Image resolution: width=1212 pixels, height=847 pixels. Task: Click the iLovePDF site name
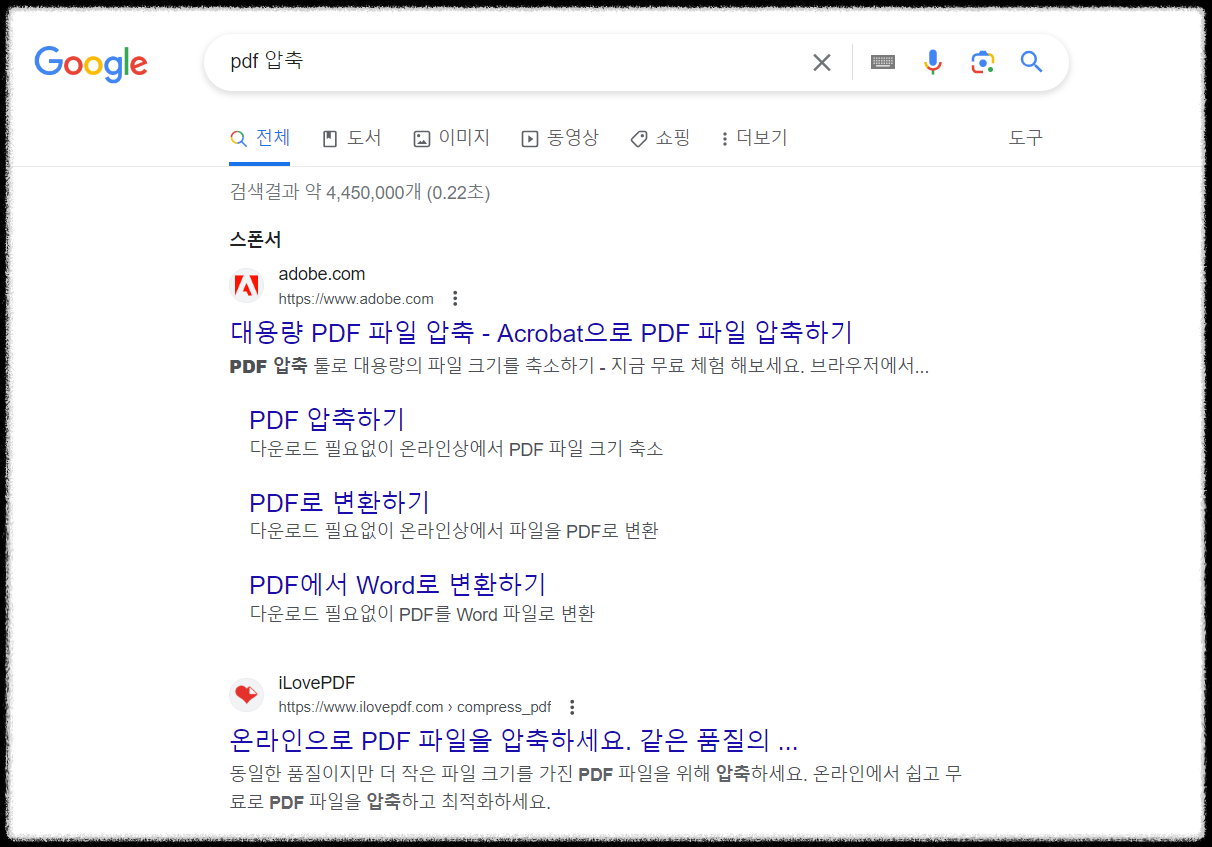[317, 683]
